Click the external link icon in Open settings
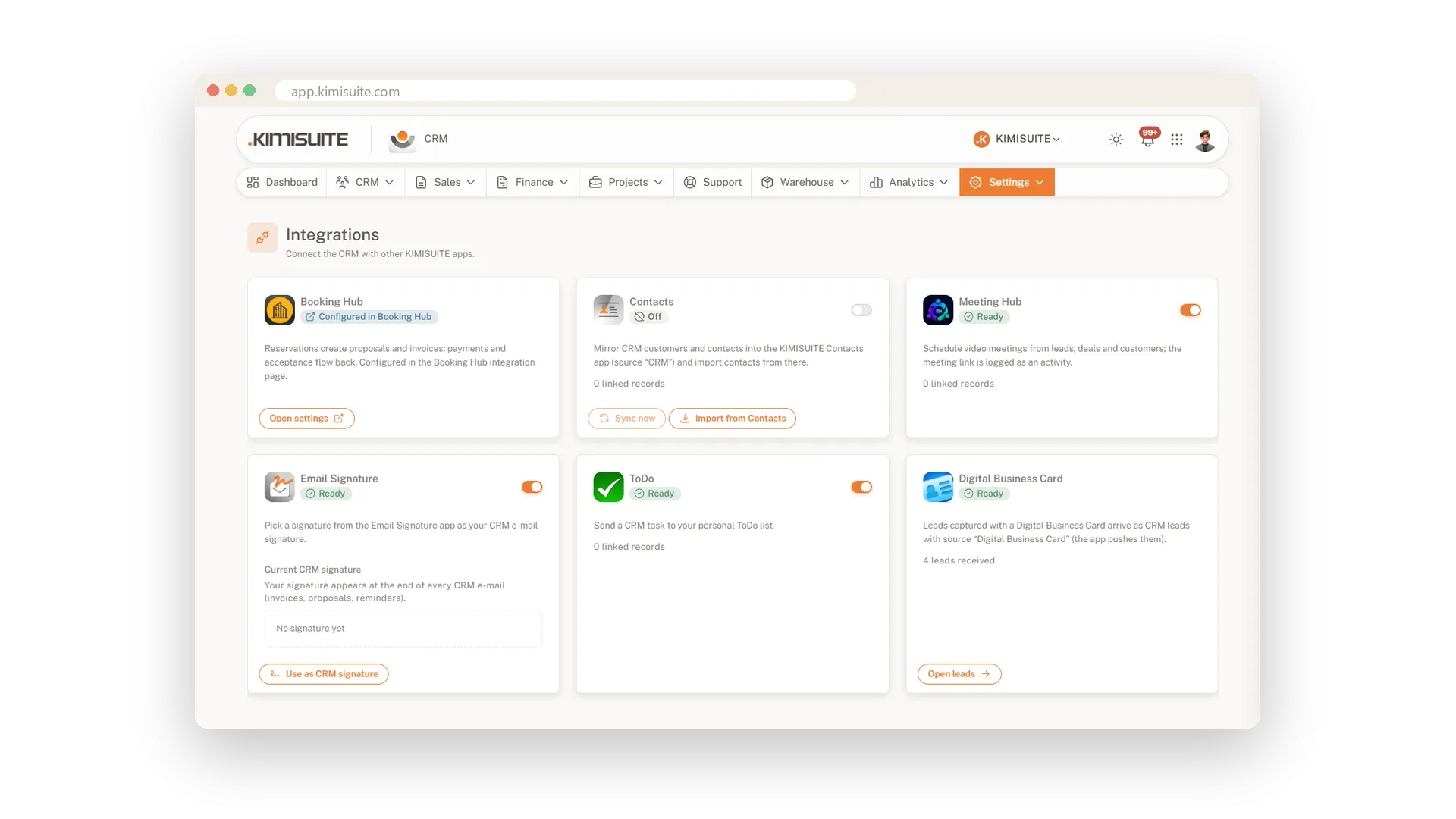This screenshot has width=1456, height=819. pyautogui.click(x=338, y=418)
